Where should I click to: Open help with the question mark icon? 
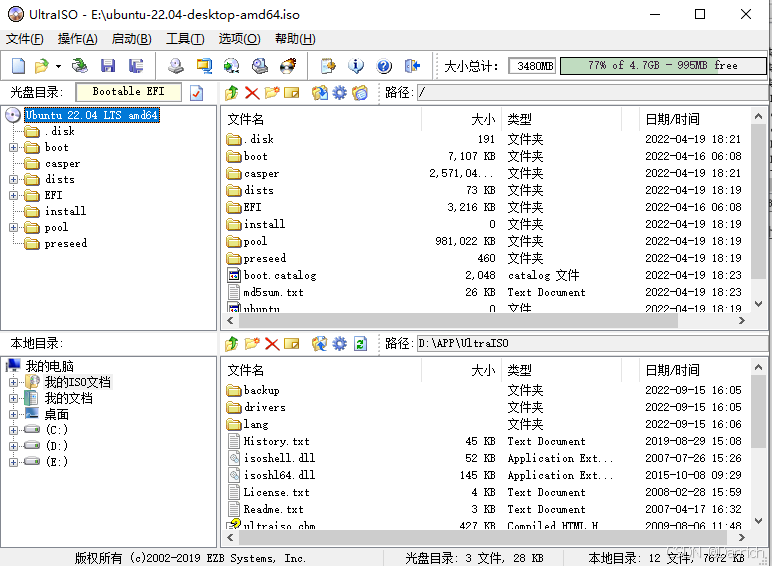pyautogui.click(x=384, y=65)
